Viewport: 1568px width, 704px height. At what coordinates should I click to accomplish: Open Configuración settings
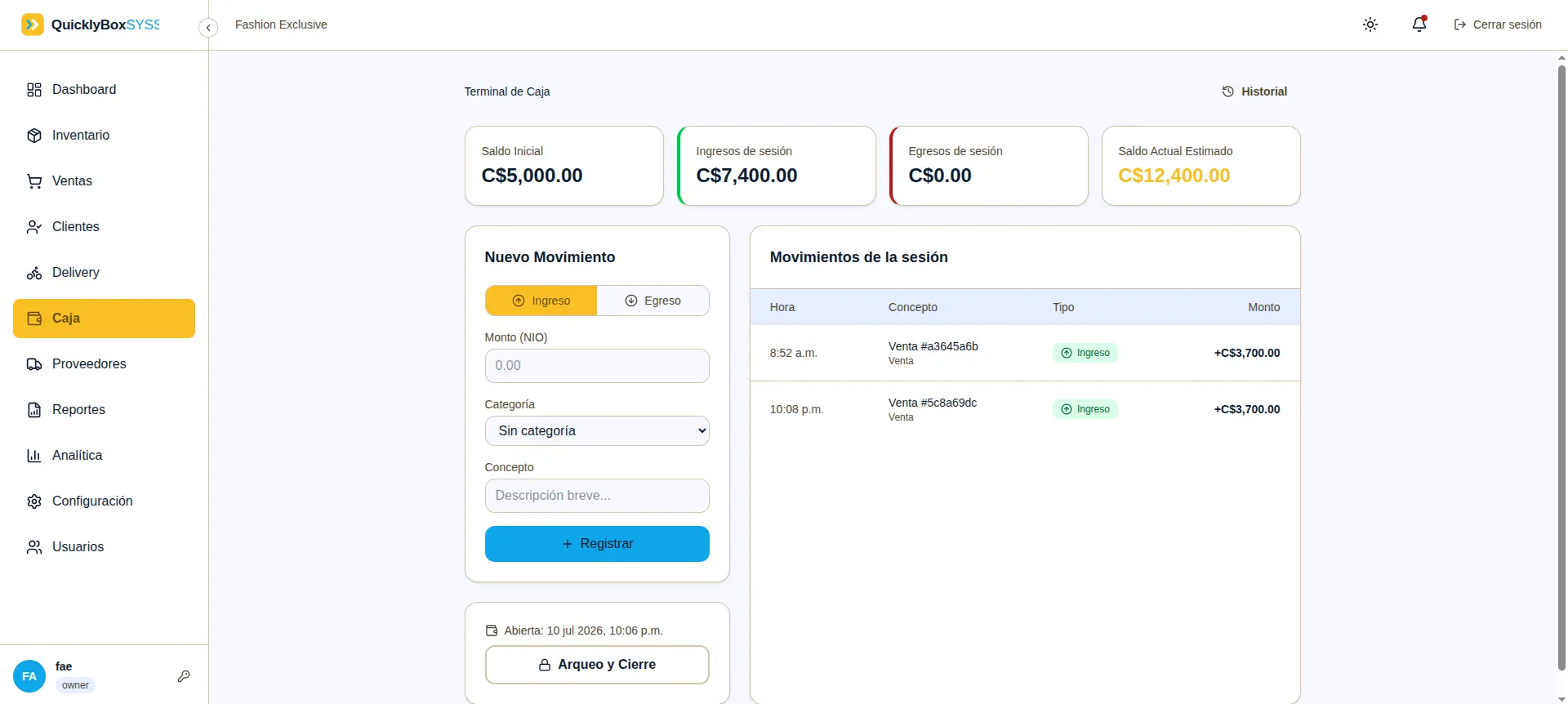pyautogui.click(x=104, y=501)
